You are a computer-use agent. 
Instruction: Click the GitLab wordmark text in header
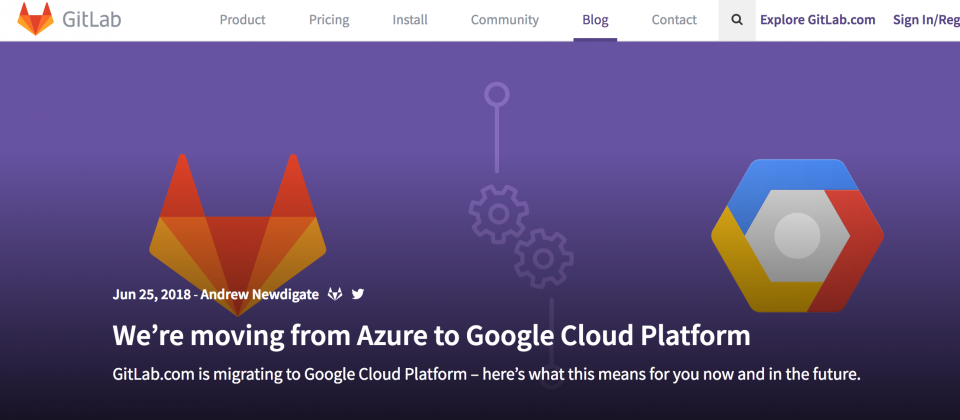point(92,20)
